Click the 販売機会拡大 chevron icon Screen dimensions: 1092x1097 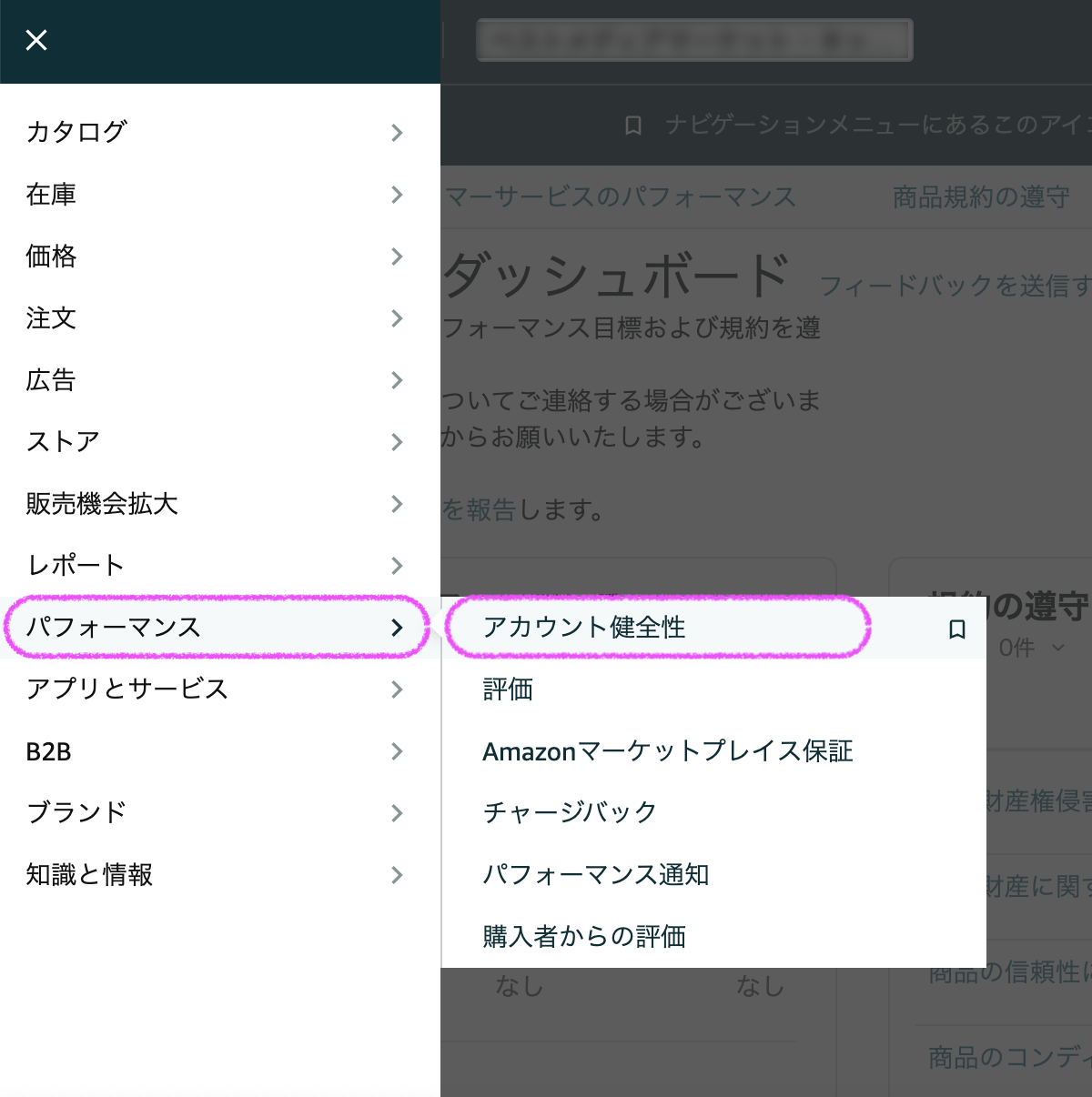tap(397, 504)
